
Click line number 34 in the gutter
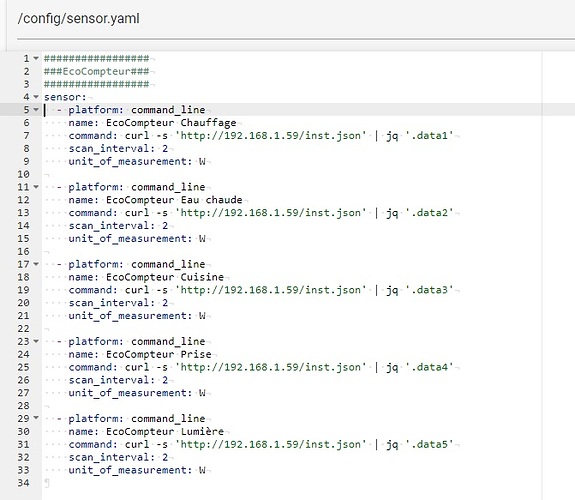click(x=23, y=483)
